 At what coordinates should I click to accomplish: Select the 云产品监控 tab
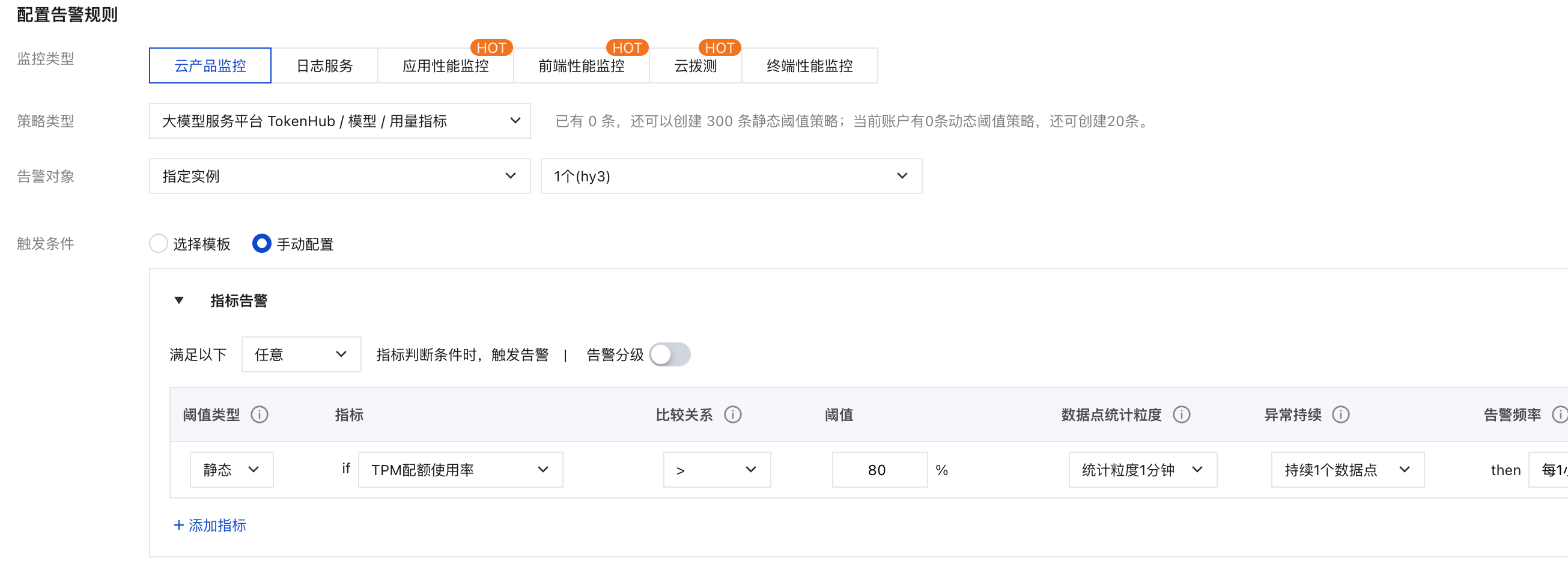[x=210, y=65]
